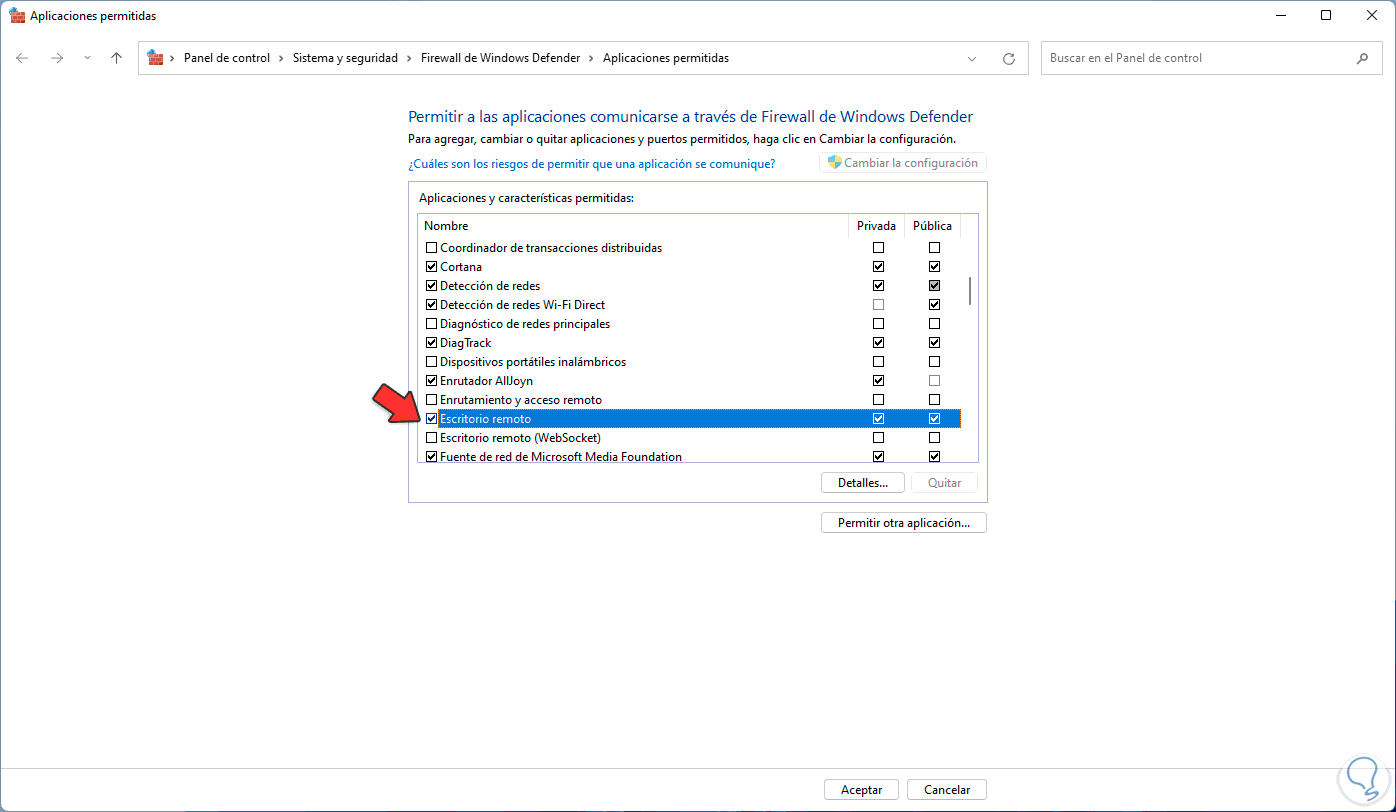Click the Cancelar button
1396x812 pixels.
point(947,790)
